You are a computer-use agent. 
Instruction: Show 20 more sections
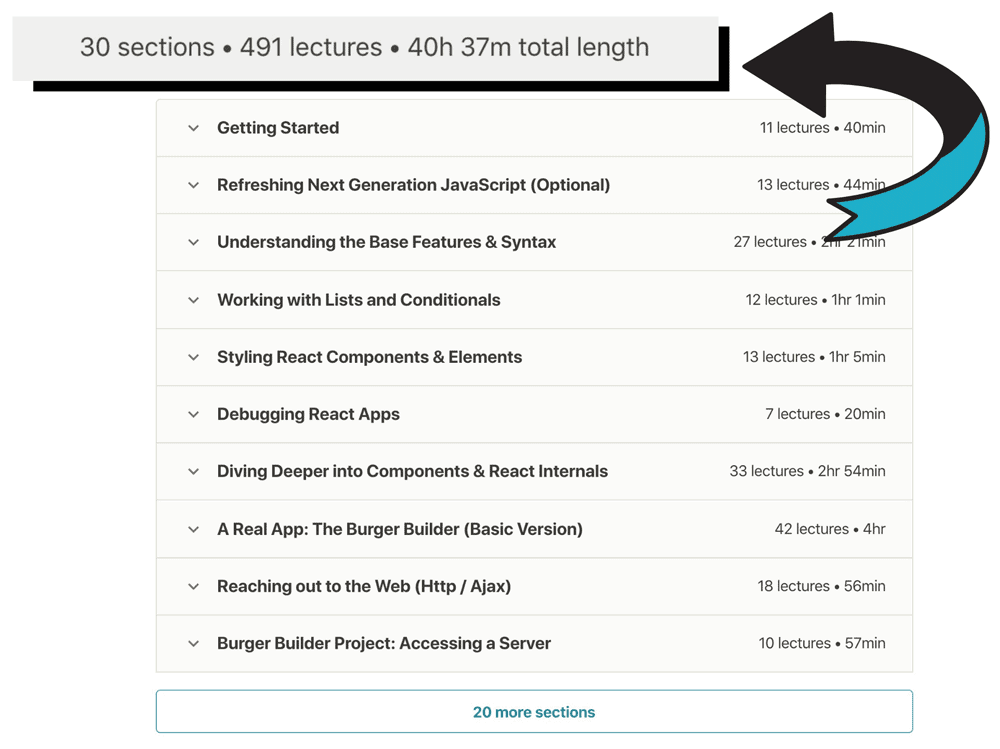tap(534, 712)
